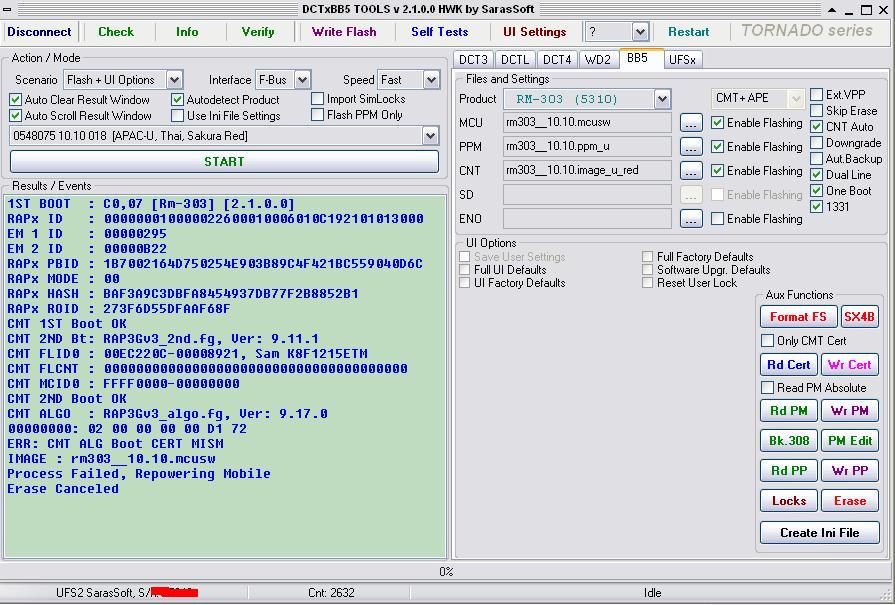Check Full Factory Defaults
895x605 pixels.
pos(647,257)
